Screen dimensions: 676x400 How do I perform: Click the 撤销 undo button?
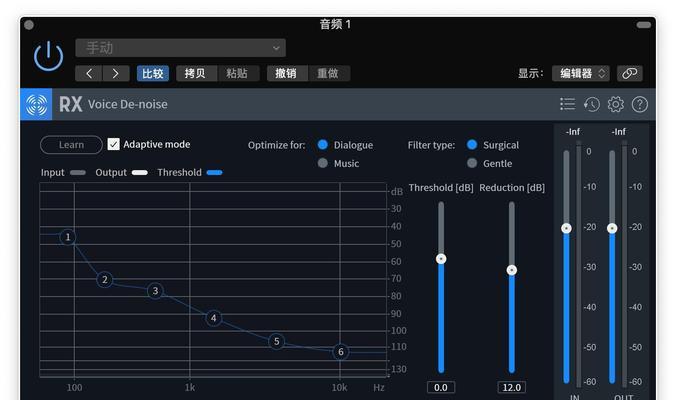pyautogui.click(x=286, y=73)
